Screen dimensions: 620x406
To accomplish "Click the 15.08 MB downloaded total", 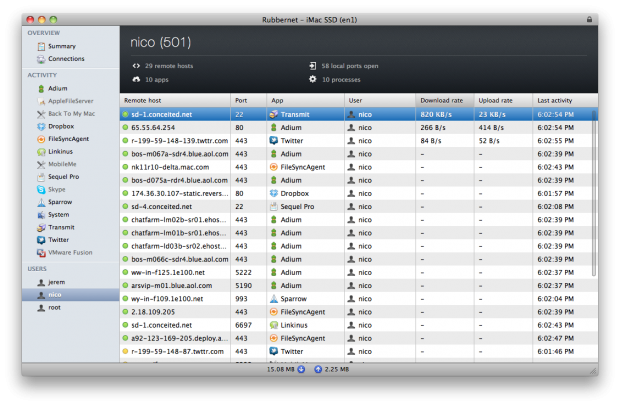I will pyautogui.click(x=280, y=369).
